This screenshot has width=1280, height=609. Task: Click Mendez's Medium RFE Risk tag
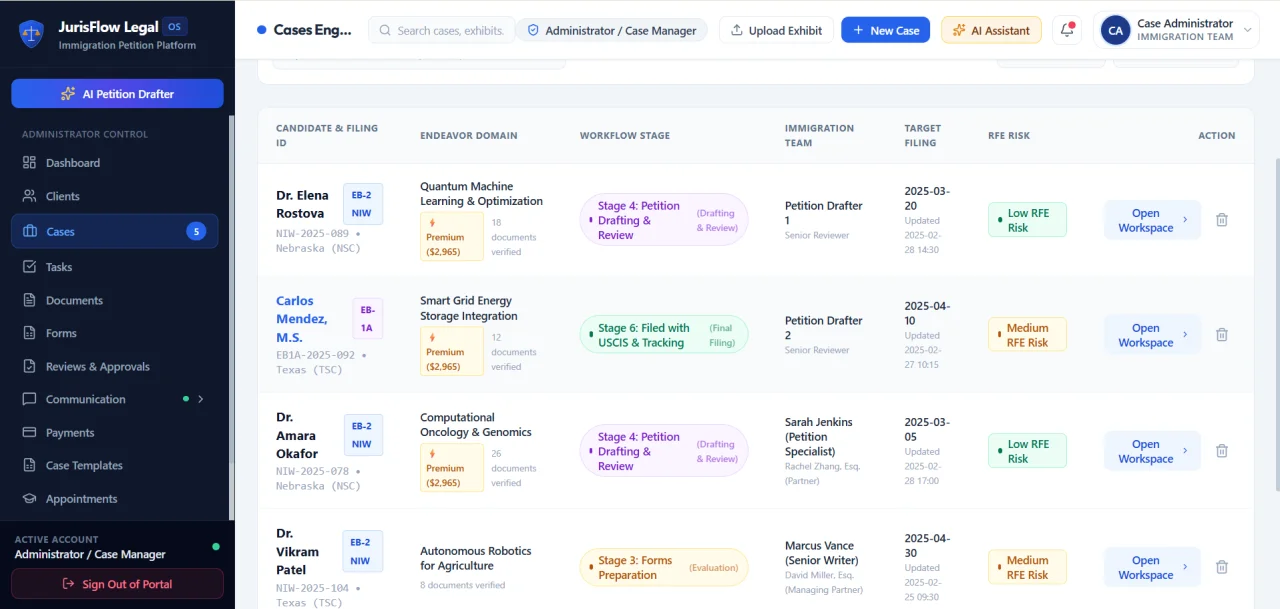point(1027,335)
